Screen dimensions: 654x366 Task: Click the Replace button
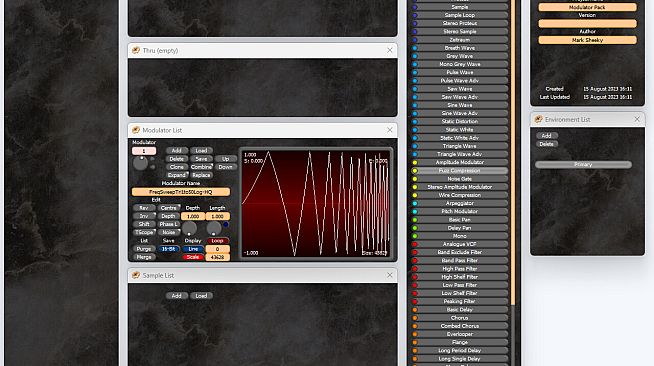(201, 175)
